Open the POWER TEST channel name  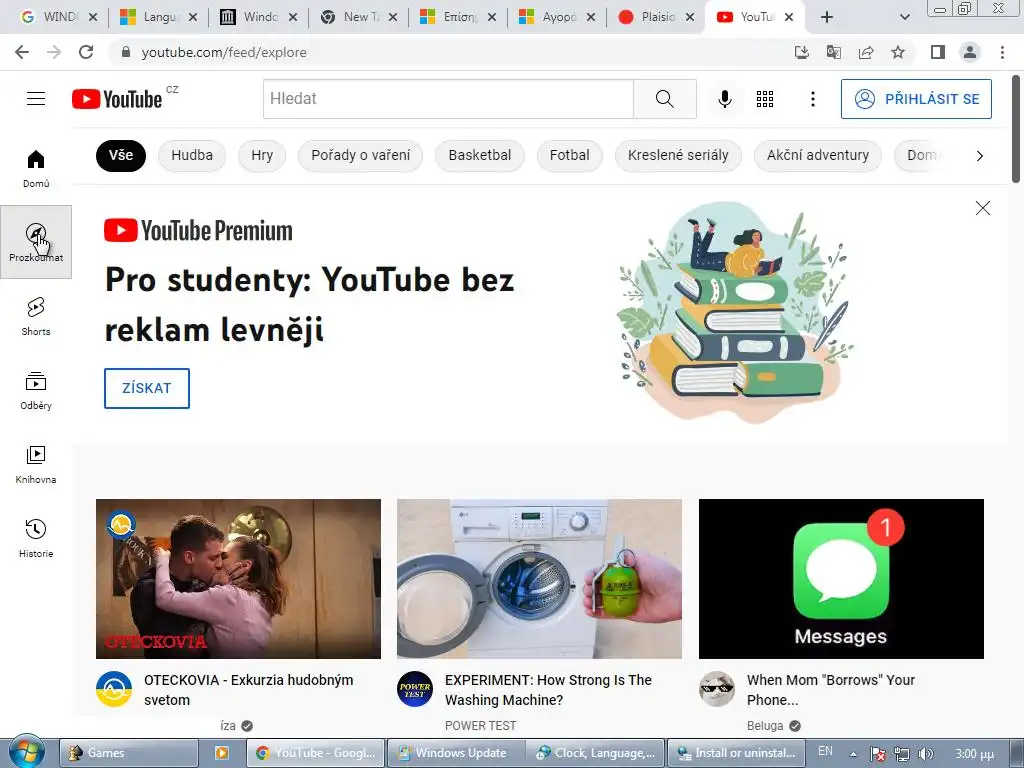tap(480, 726)
